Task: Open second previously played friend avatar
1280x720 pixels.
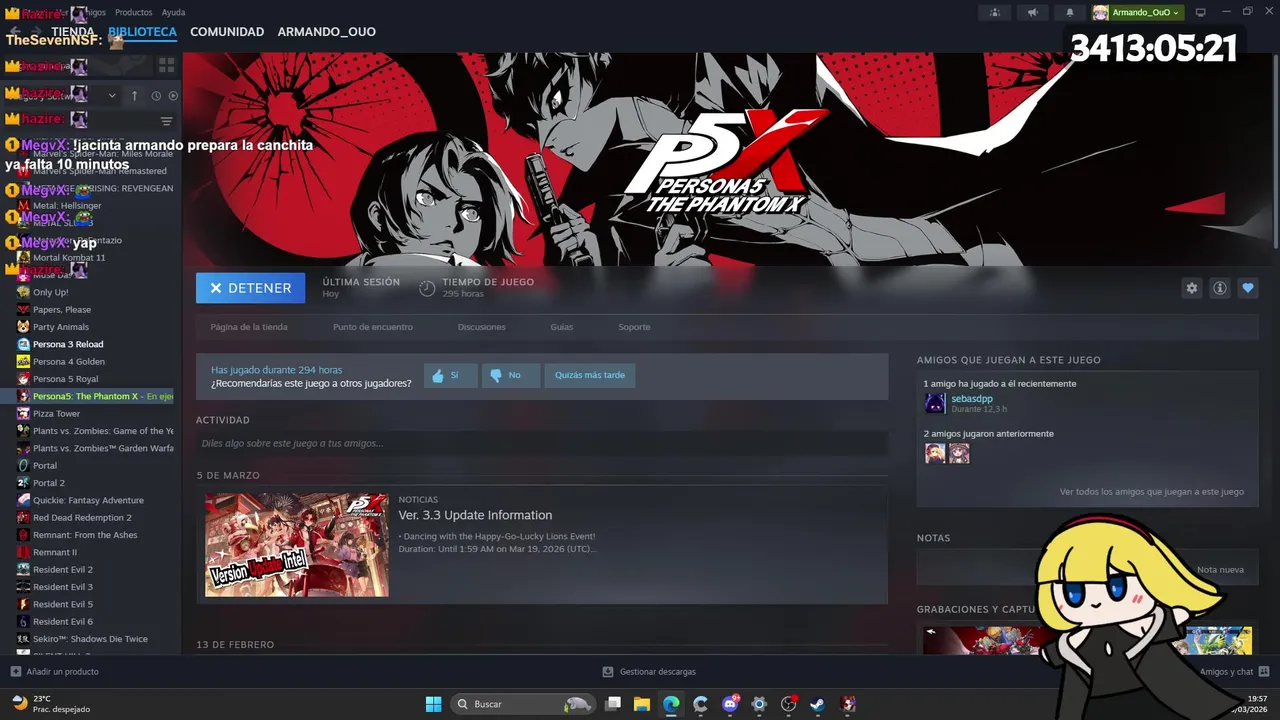Action: tap(959, 454)
